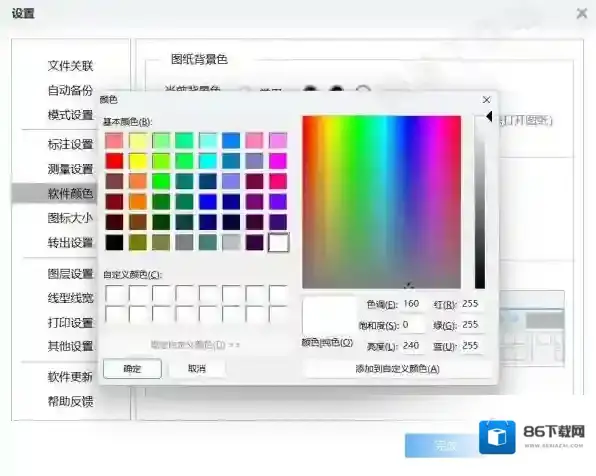Click the first empty custom color slot
Viewport: 596px width, 476px height.
click(x=114, y=294)
